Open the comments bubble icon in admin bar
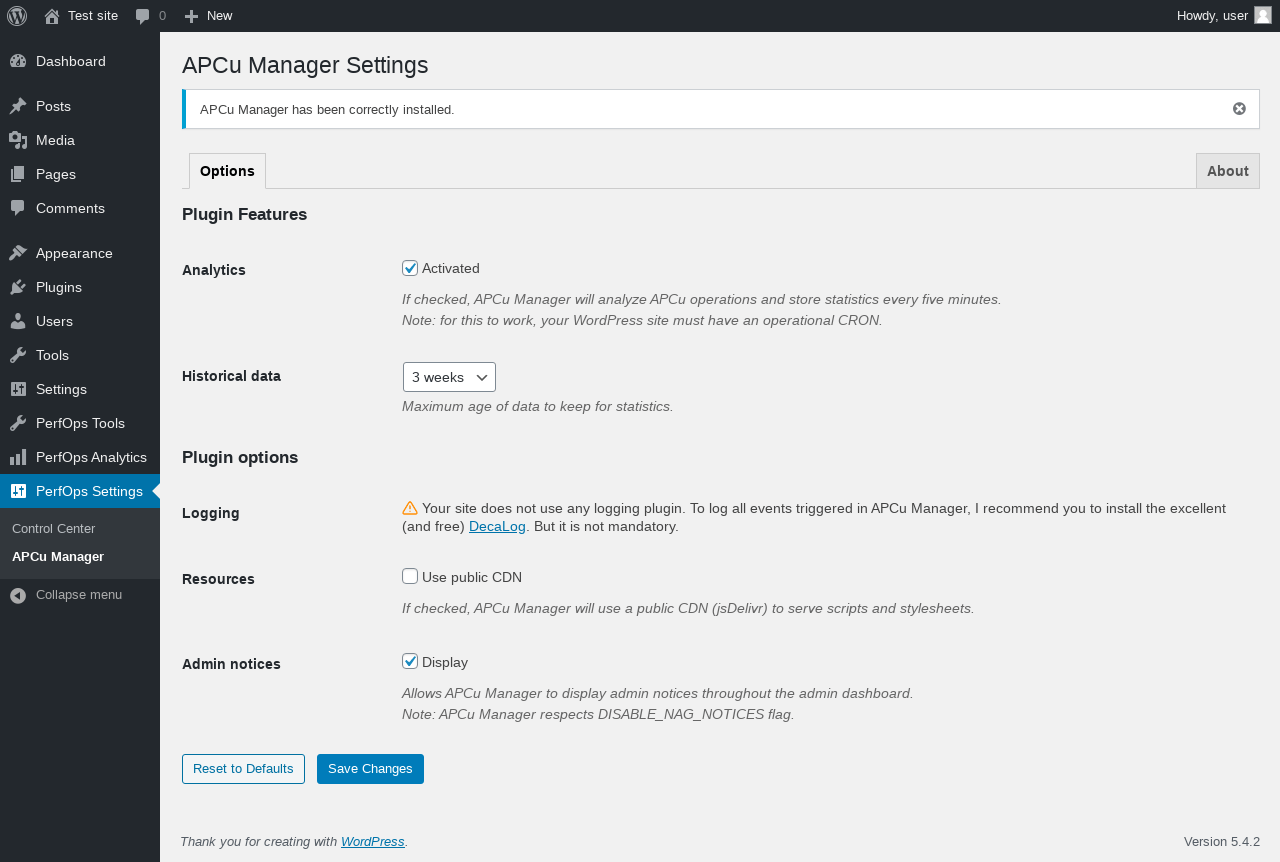Screen dimensions: 1280x862 [143, 16]
